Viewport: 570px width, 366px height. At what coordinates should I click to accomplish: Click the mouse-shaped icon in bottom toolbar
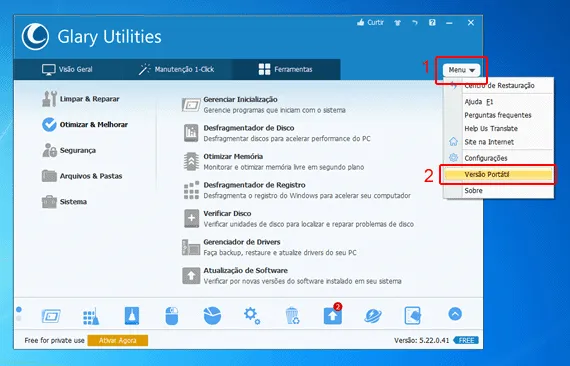click(x=172, y=315)
